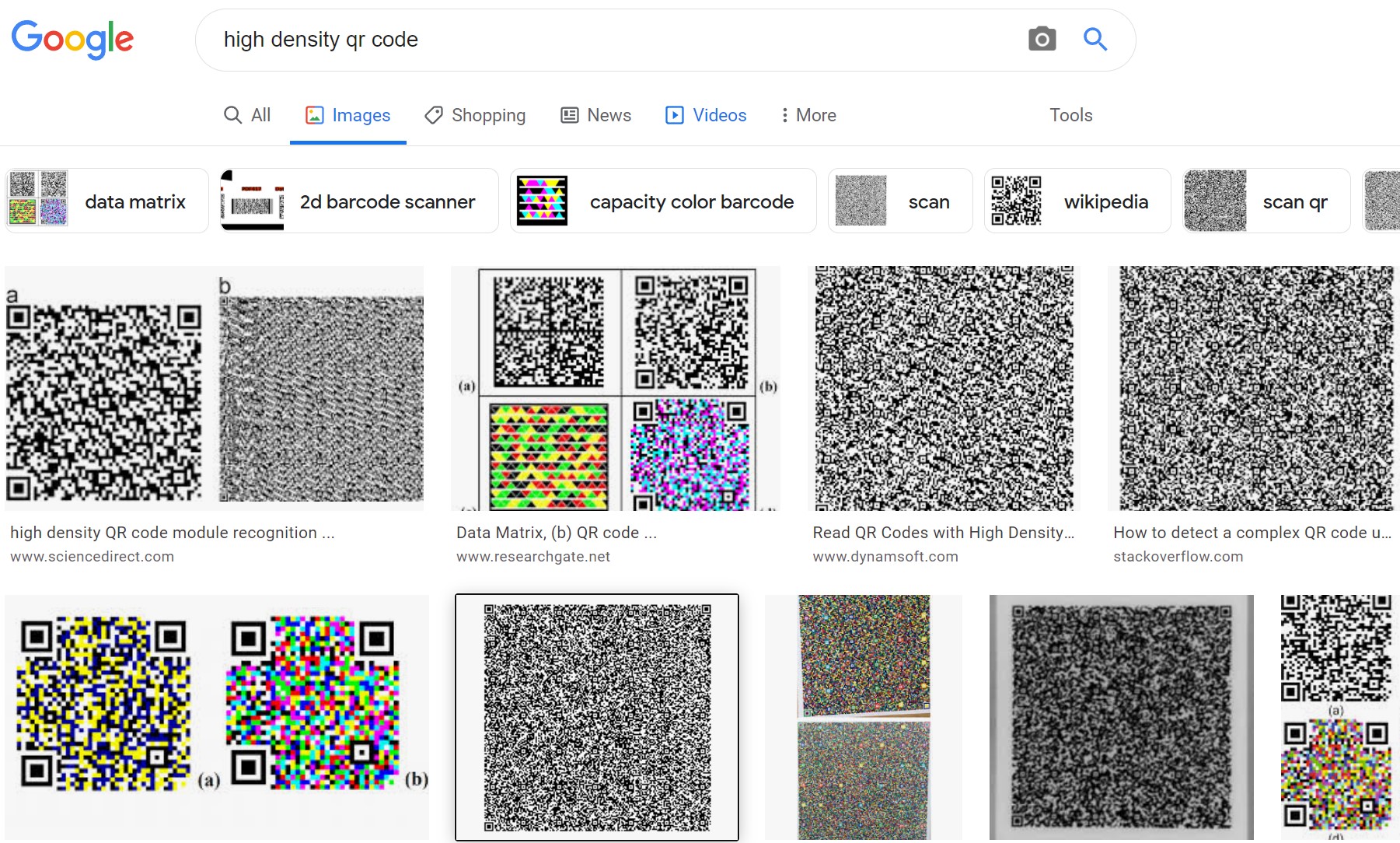Open search by image camera icon
The width and height of the screenshot is (1400, 843).
pos(1042,39)
